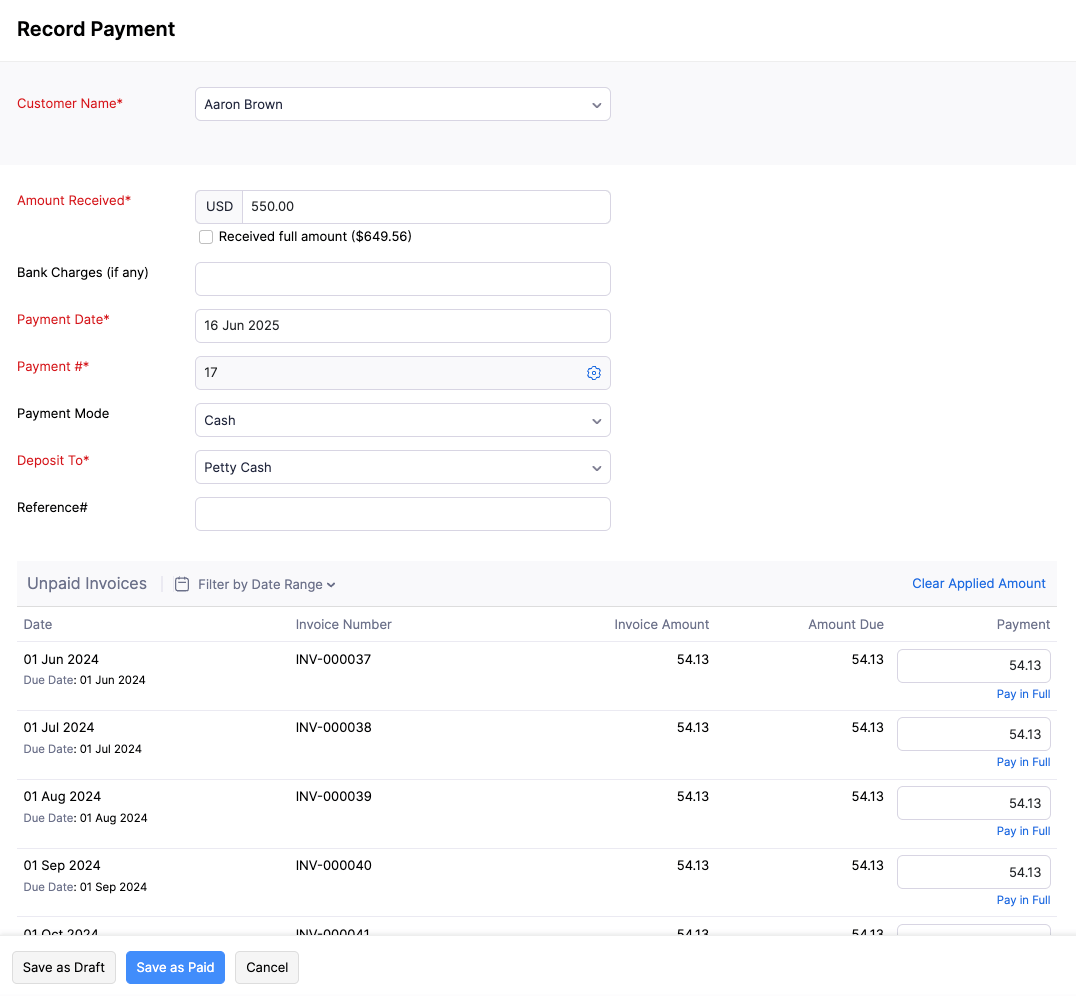Click the Customer Name dropdown chevron
Screen dimensions: 1076x996
coord(597,104)
